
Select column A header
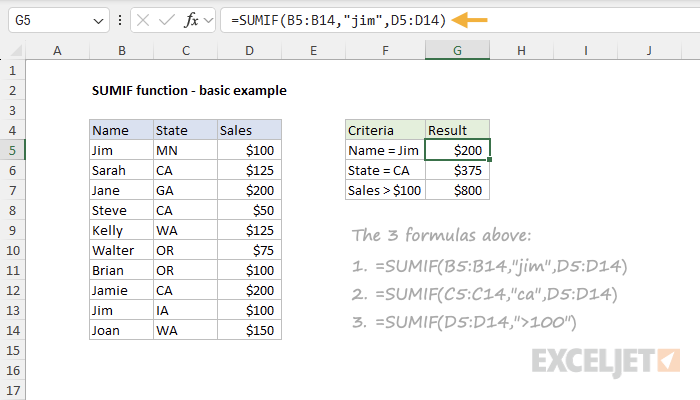coord(57,50)
